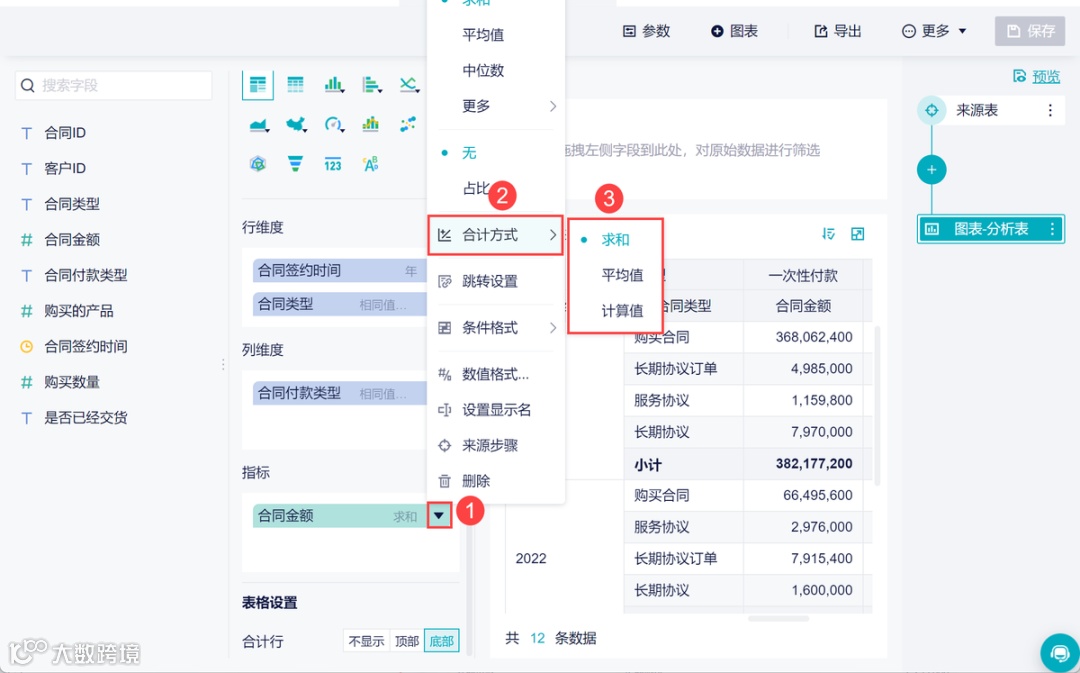Click the 搜索字段 search input
The height and width of the screenshot is (673, 1080).
pyautogui.click(x=113, y=86)
